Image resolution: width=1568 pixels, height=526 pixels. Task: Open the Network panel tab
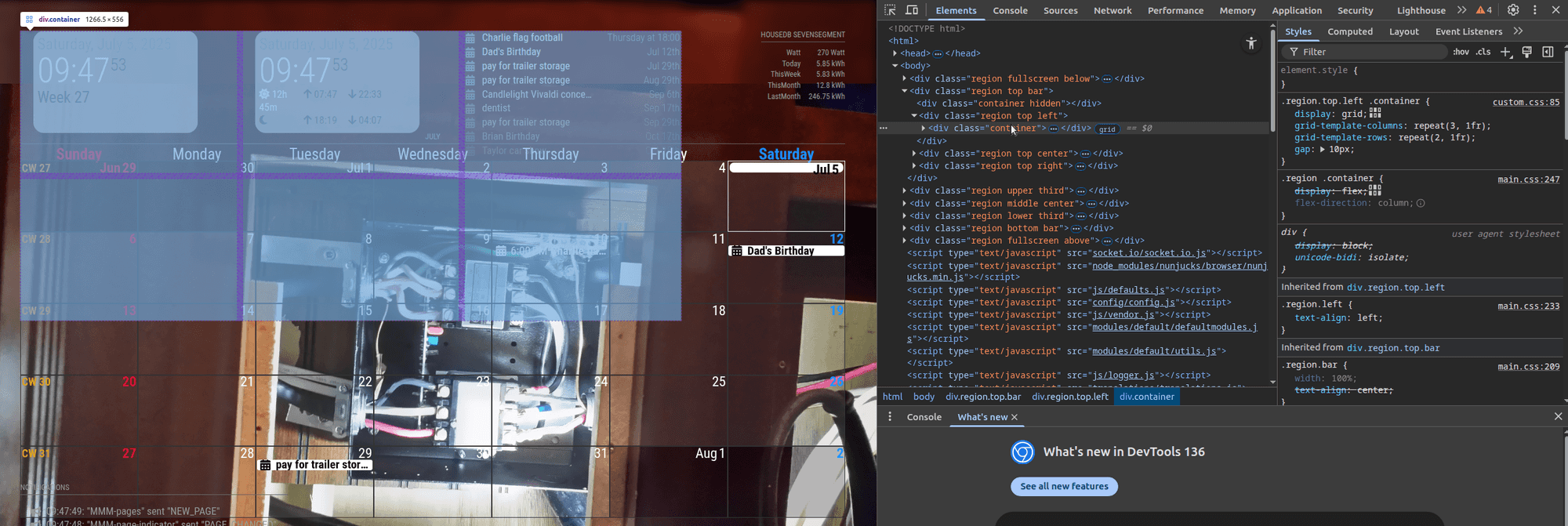(x=1112, y=10)
